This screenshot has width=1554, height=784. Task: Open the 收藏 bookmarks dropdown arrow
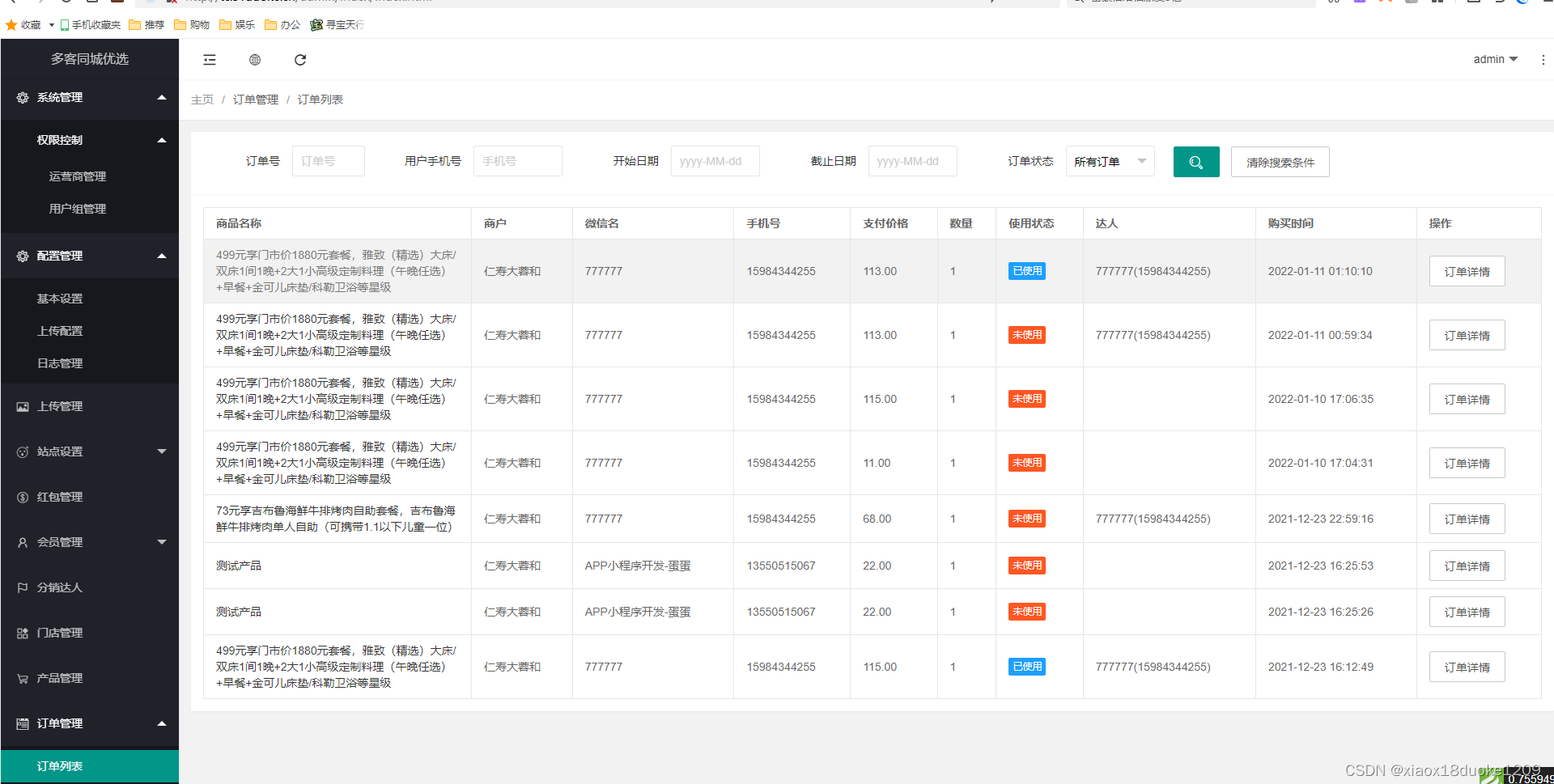click(52, 25)
